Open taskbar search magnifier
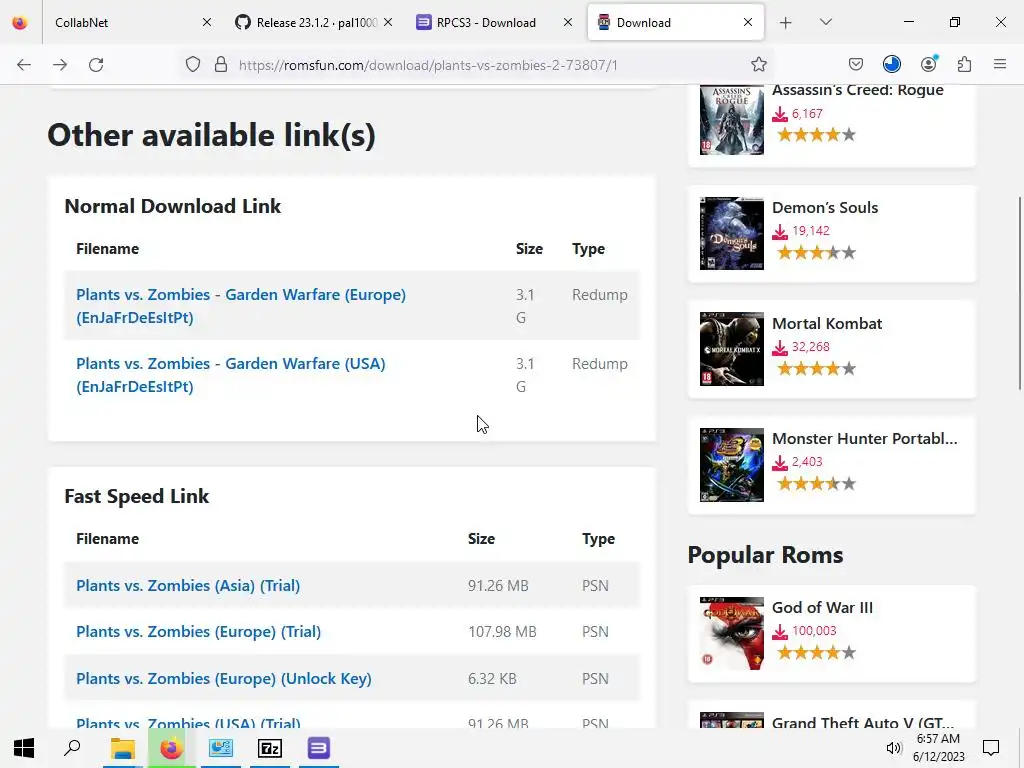 pyautogui.click(x=72, y=748)
